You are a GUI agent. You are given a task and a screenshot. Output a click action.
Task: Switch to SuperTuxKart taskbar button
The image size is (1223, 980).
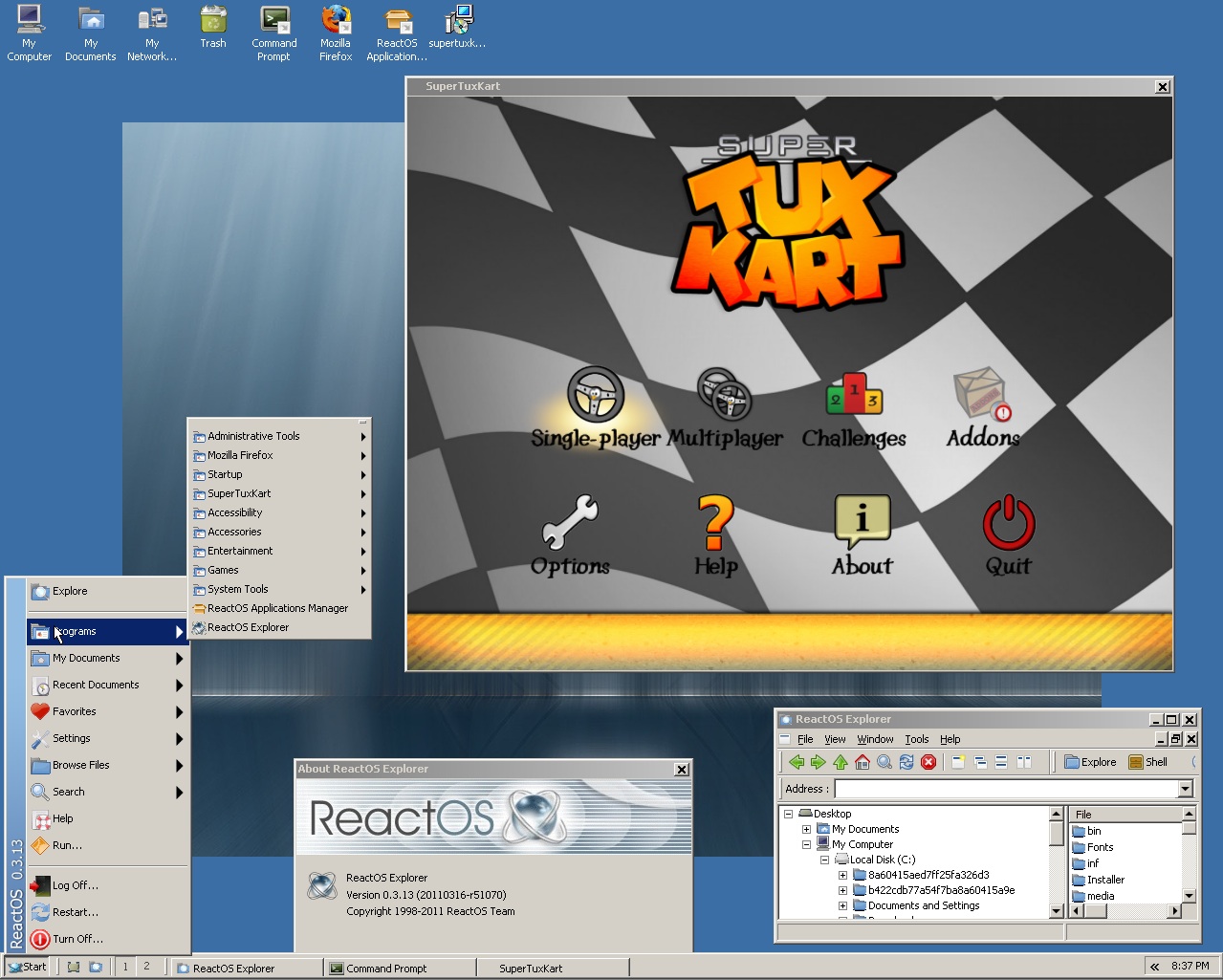(553, 969)
